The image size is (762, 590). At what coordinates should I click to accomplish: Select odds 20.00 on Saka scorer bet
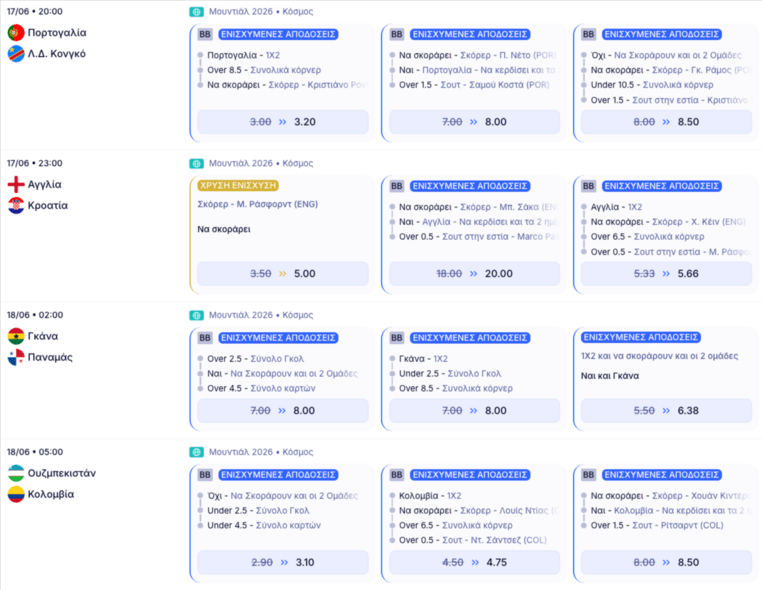pos(474,273)
